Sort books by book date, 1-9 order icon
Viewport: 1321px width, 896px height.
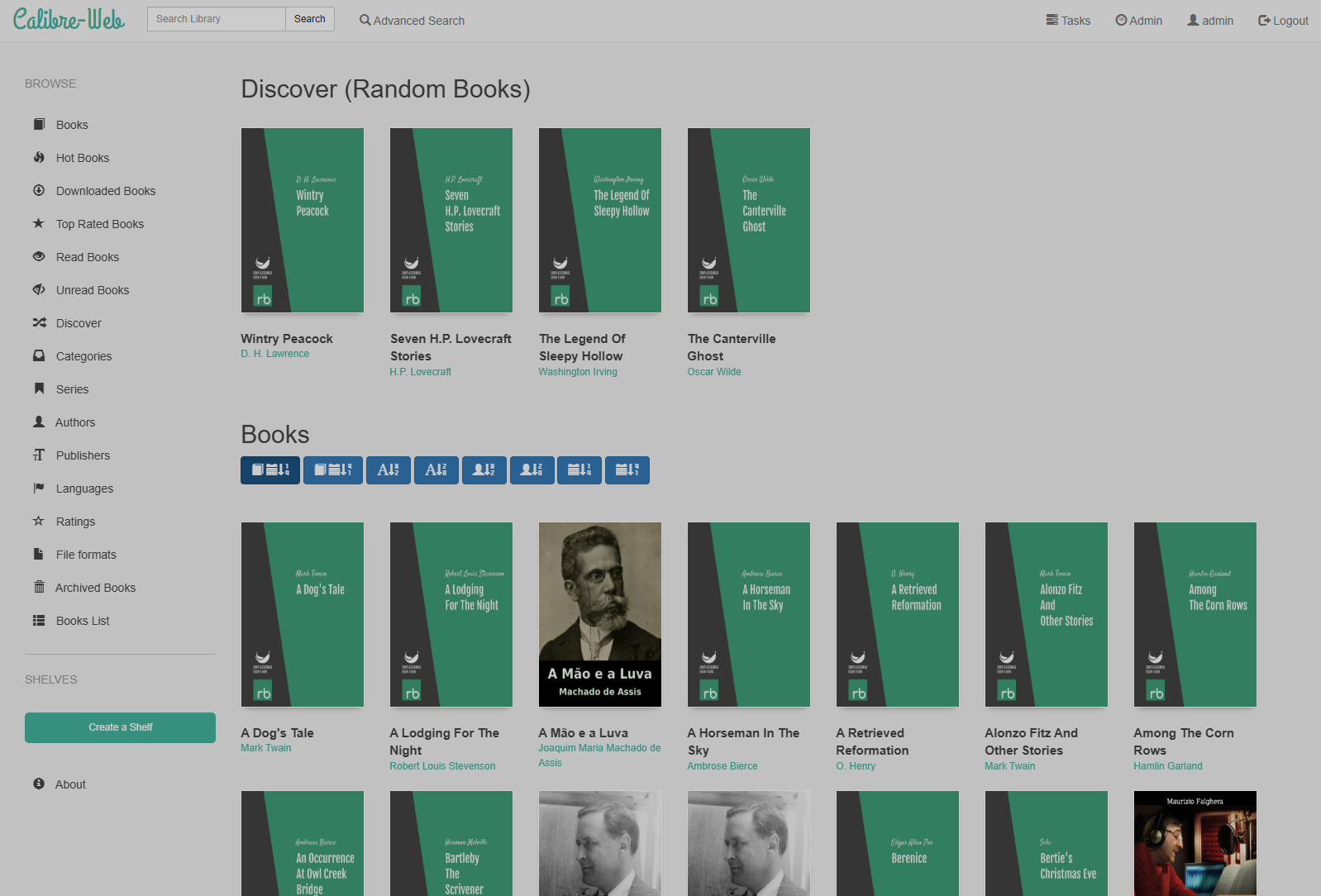click(x=270, y=470)
